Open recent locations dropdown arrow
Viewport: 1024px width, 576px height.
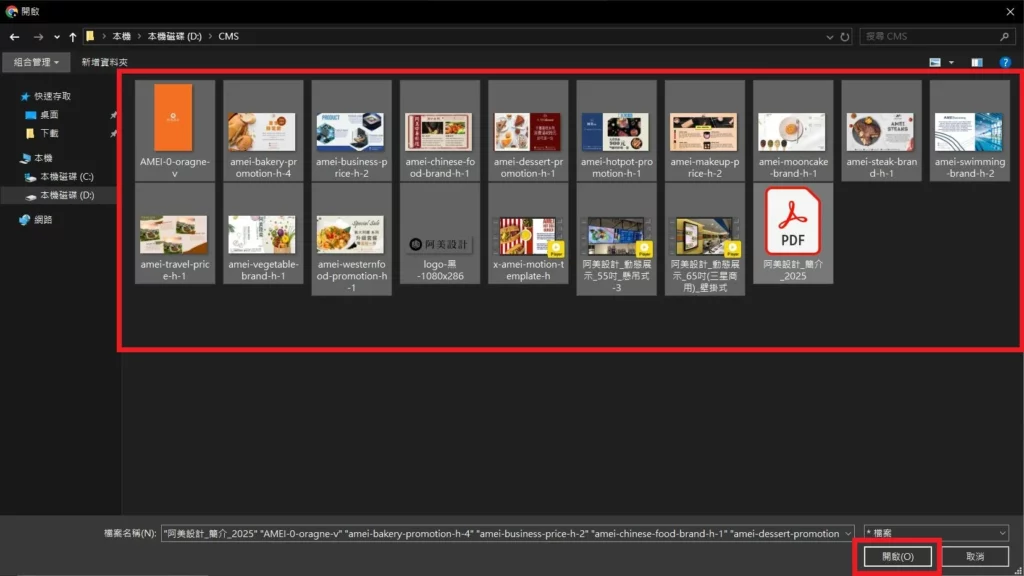tap(56, 37)
